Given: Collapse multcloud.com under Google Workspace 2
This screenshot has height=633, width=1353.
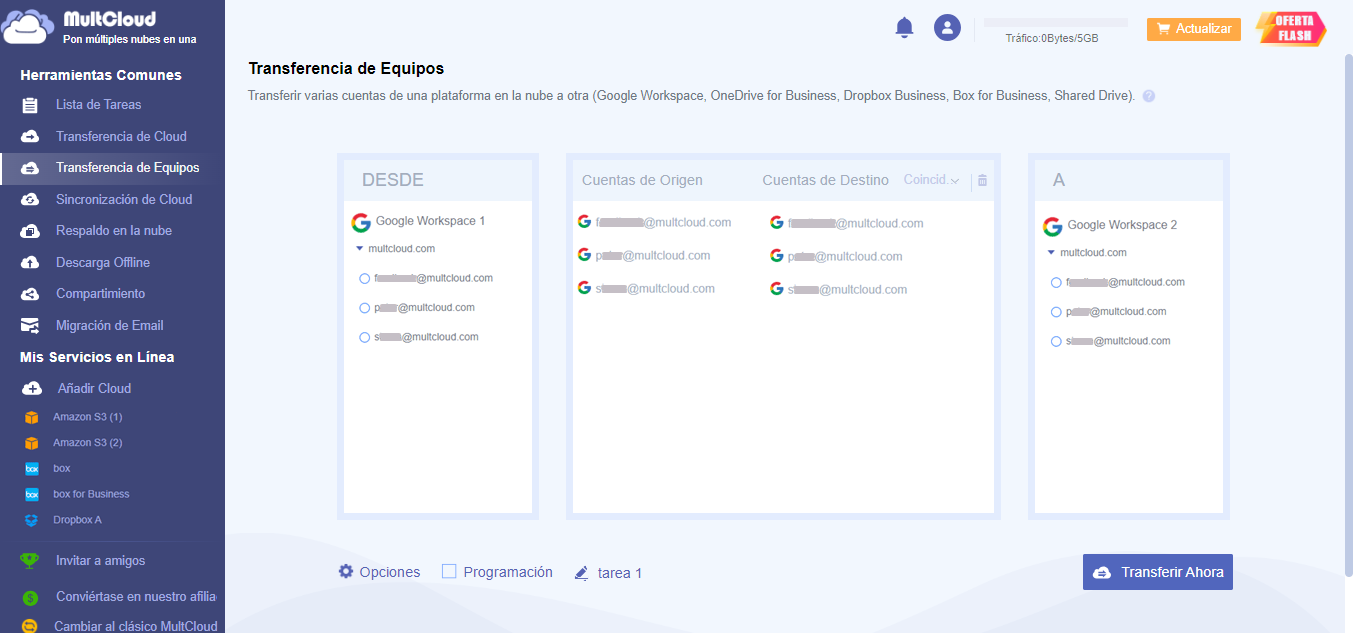Looking at the screenshot, I should (1051, 252).
